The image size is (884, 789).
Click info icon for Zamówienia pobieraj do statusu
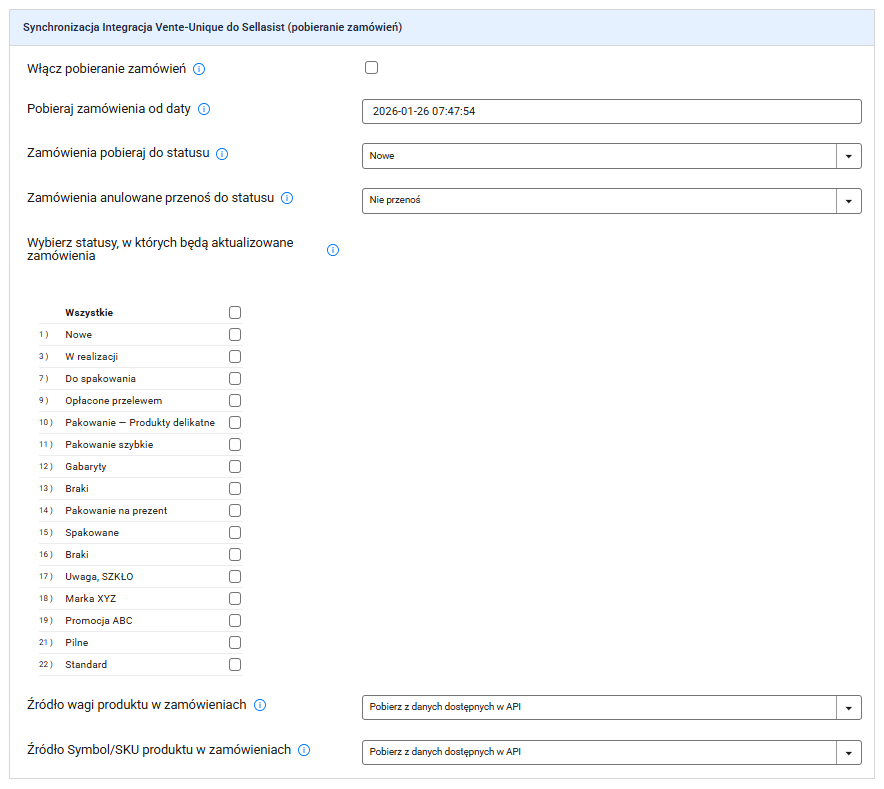(x=222, y=154)
